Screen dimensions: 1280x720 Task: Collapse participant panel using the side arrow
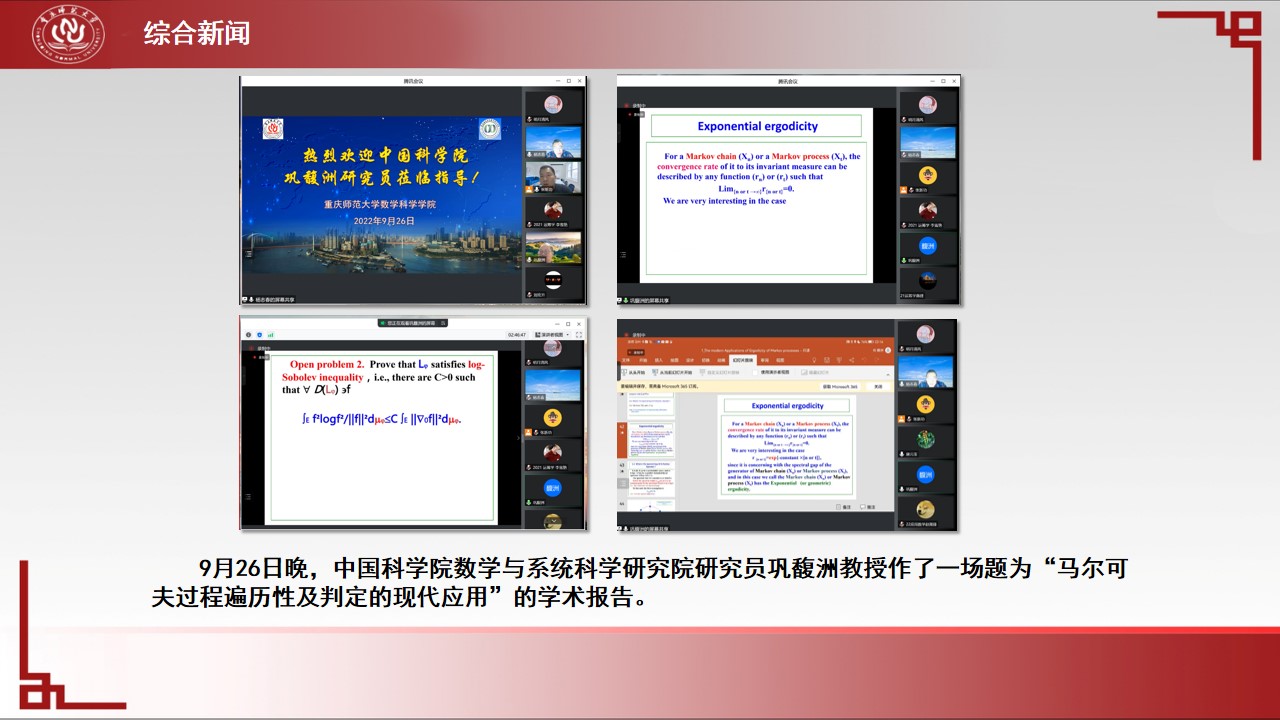click(518, 436)
